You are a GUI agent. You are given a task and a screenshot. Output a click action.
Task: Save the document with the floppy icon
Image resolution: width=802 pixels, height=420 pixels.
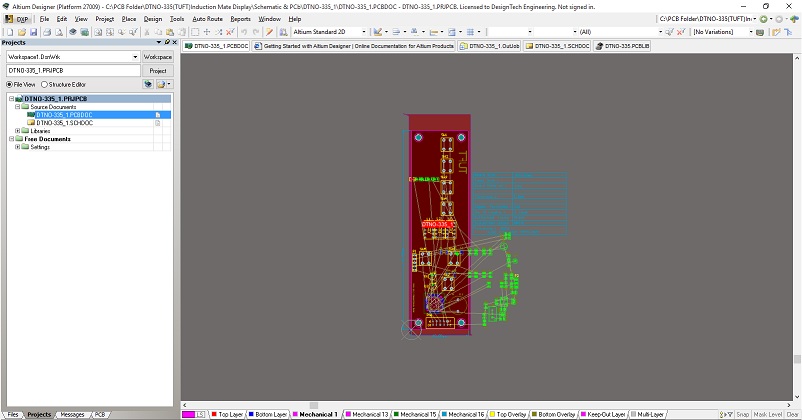33,32
